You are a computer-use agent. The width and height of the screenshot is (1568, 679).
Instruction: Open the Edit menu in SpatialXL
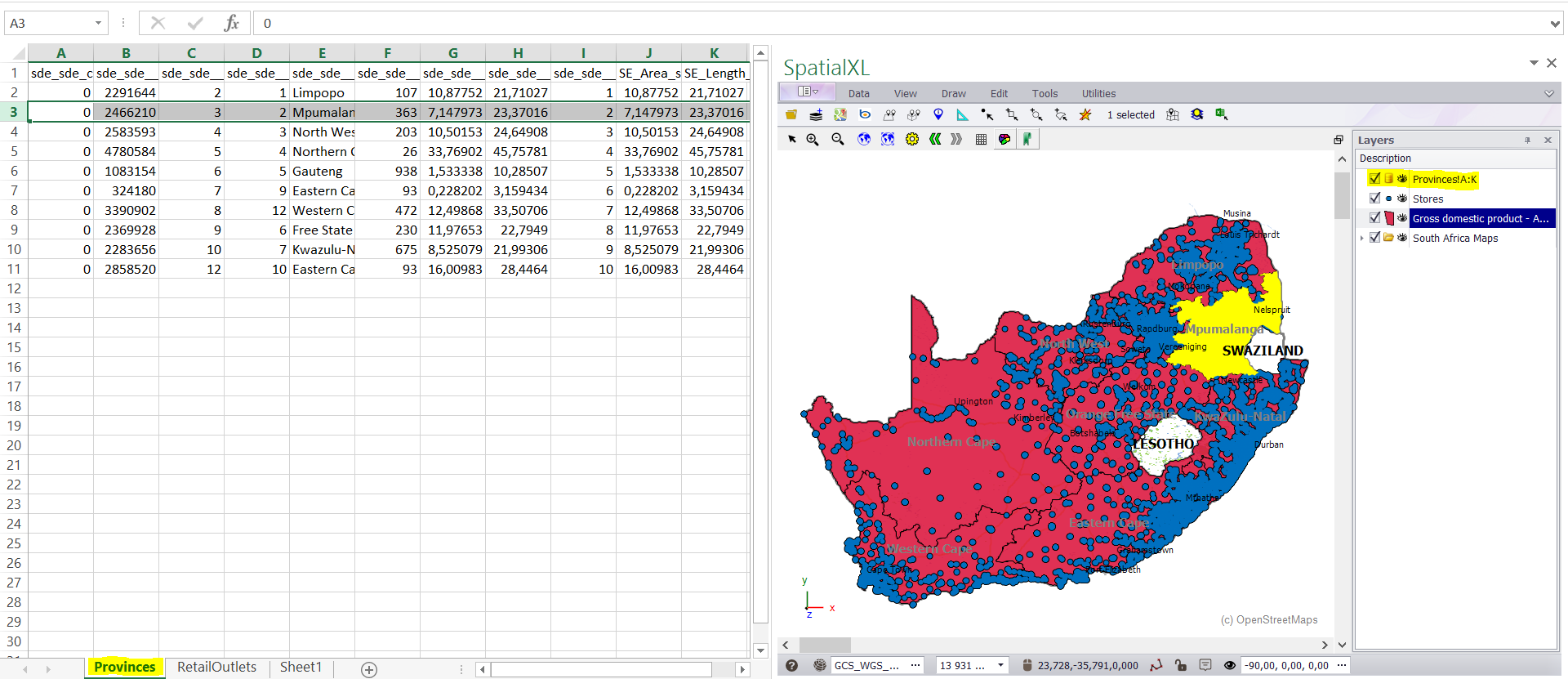click(x=999, y=94)
